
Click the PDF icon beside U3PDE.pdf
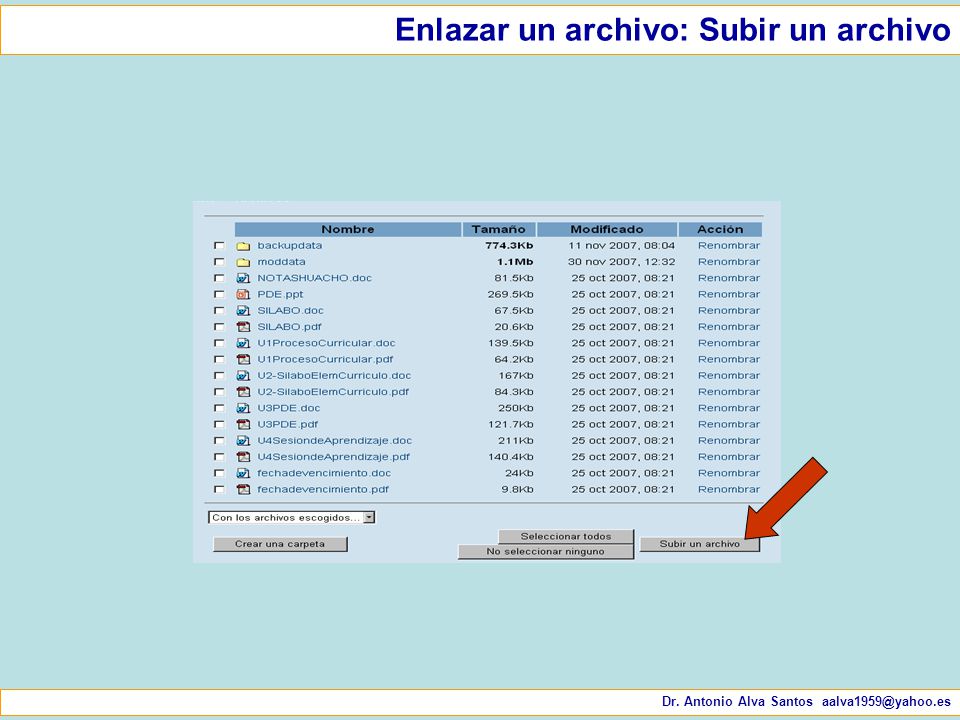tap(243, 424)
